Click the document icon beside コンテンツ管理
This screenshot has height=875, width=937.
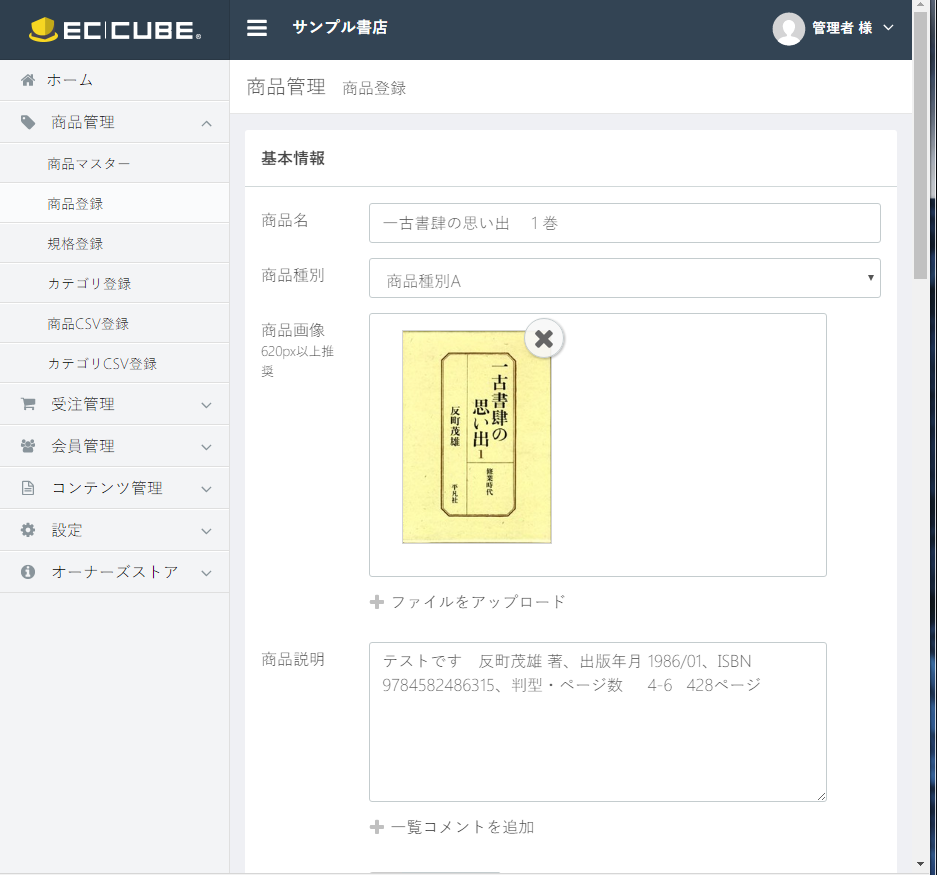pyautogui.click(x=27, y=488)
